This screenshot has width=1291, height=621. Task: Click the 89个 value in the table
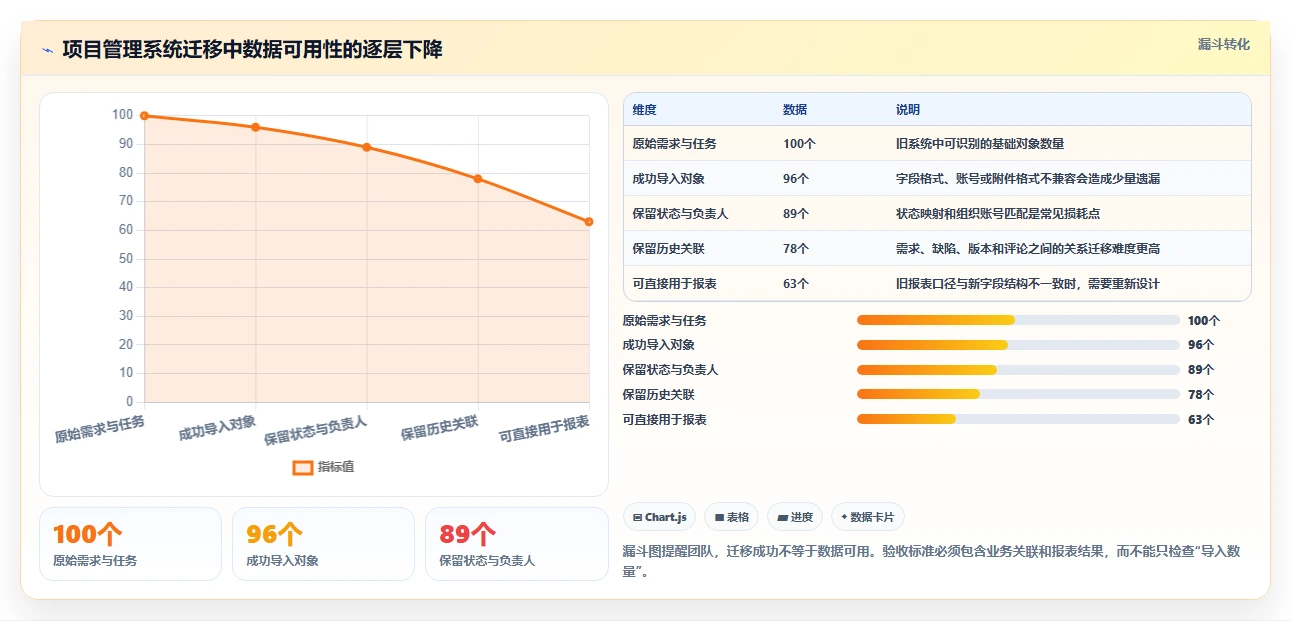point(796,214)
